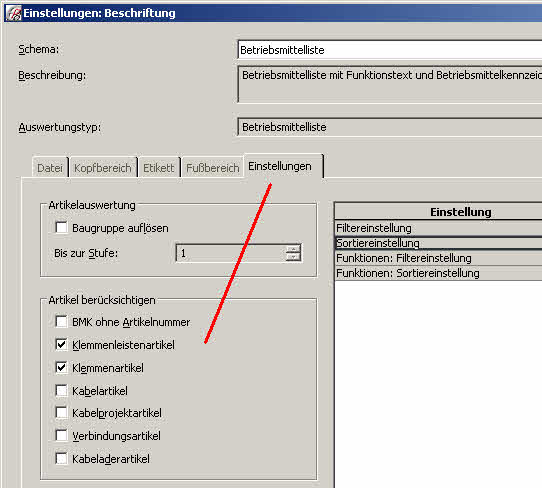
Task: Uncheck Klemmenartikel checkbox
Action: pos(62,367)
